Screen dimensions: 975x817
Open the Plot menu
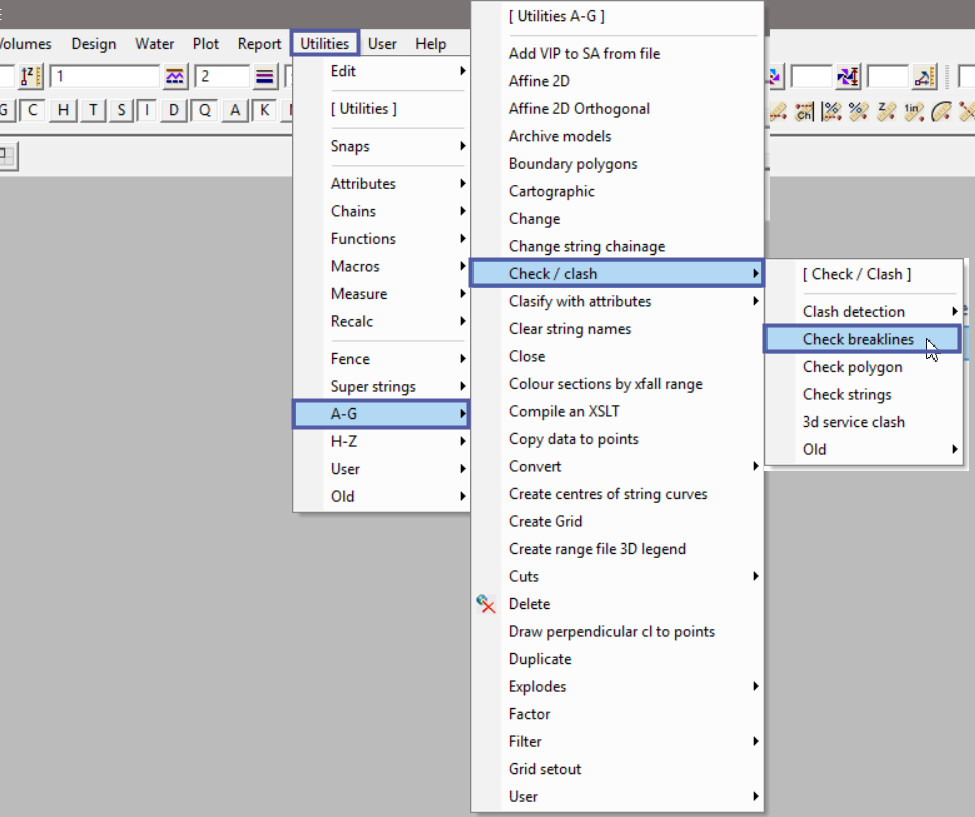[x=206, y=44]
